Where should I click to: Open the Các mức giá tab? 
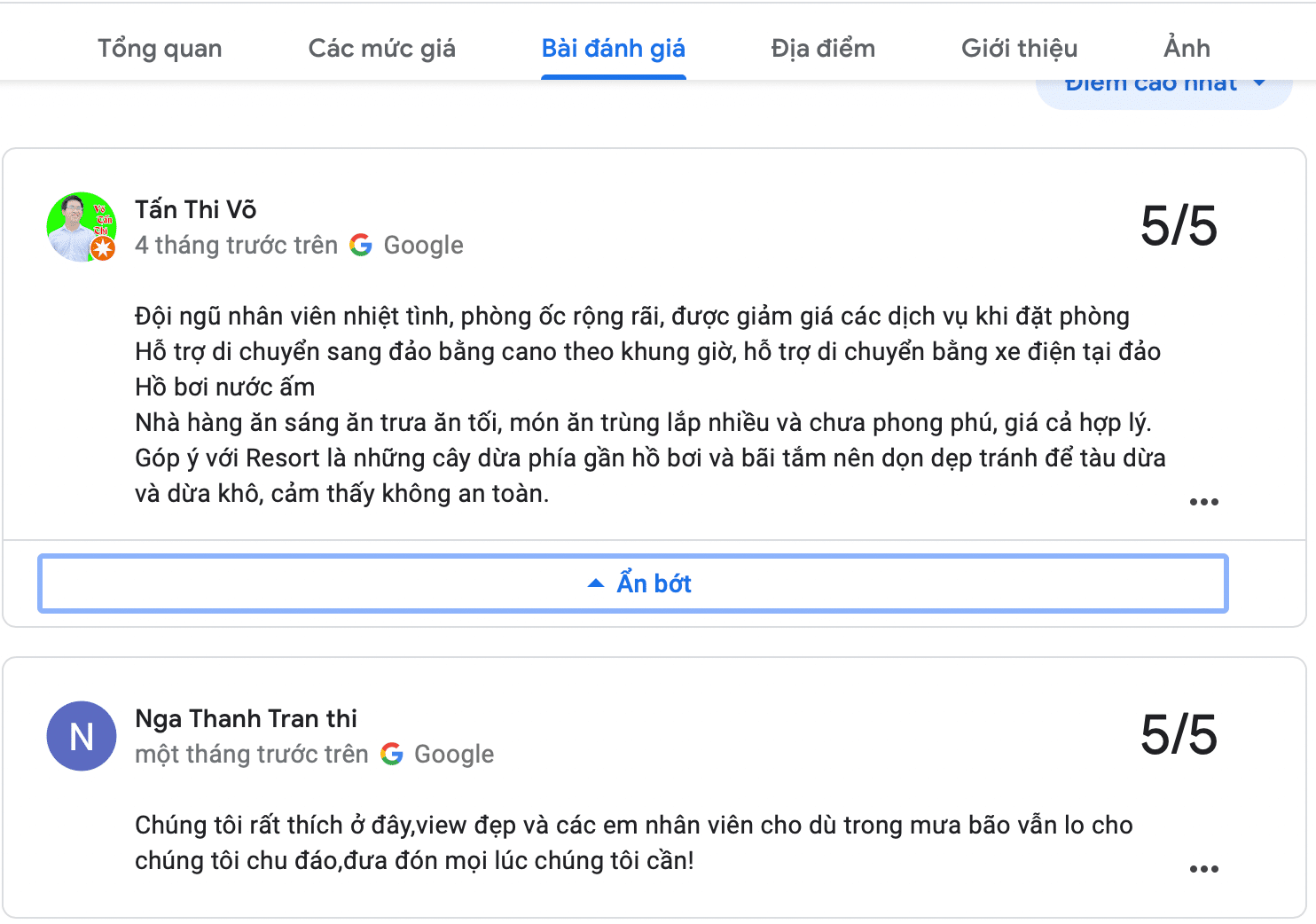tap(381, 49)
